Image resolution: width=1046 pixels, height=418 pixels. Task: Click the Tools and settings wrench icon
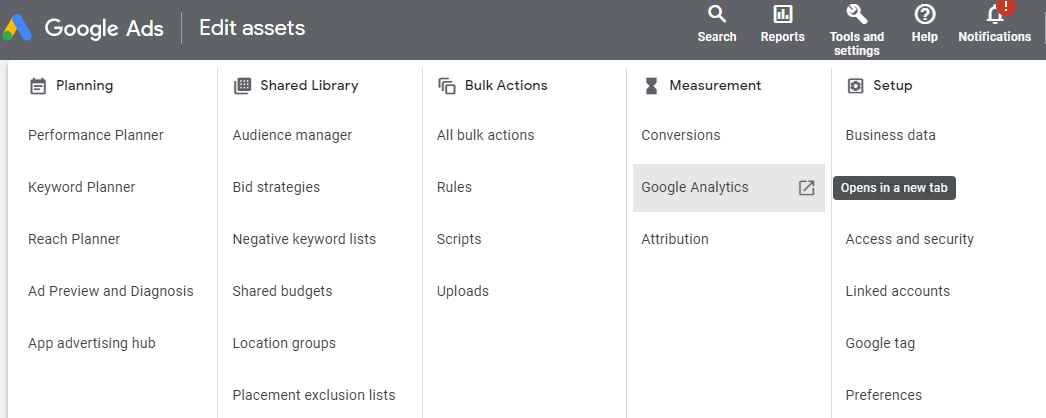click(x=856, y=14)
